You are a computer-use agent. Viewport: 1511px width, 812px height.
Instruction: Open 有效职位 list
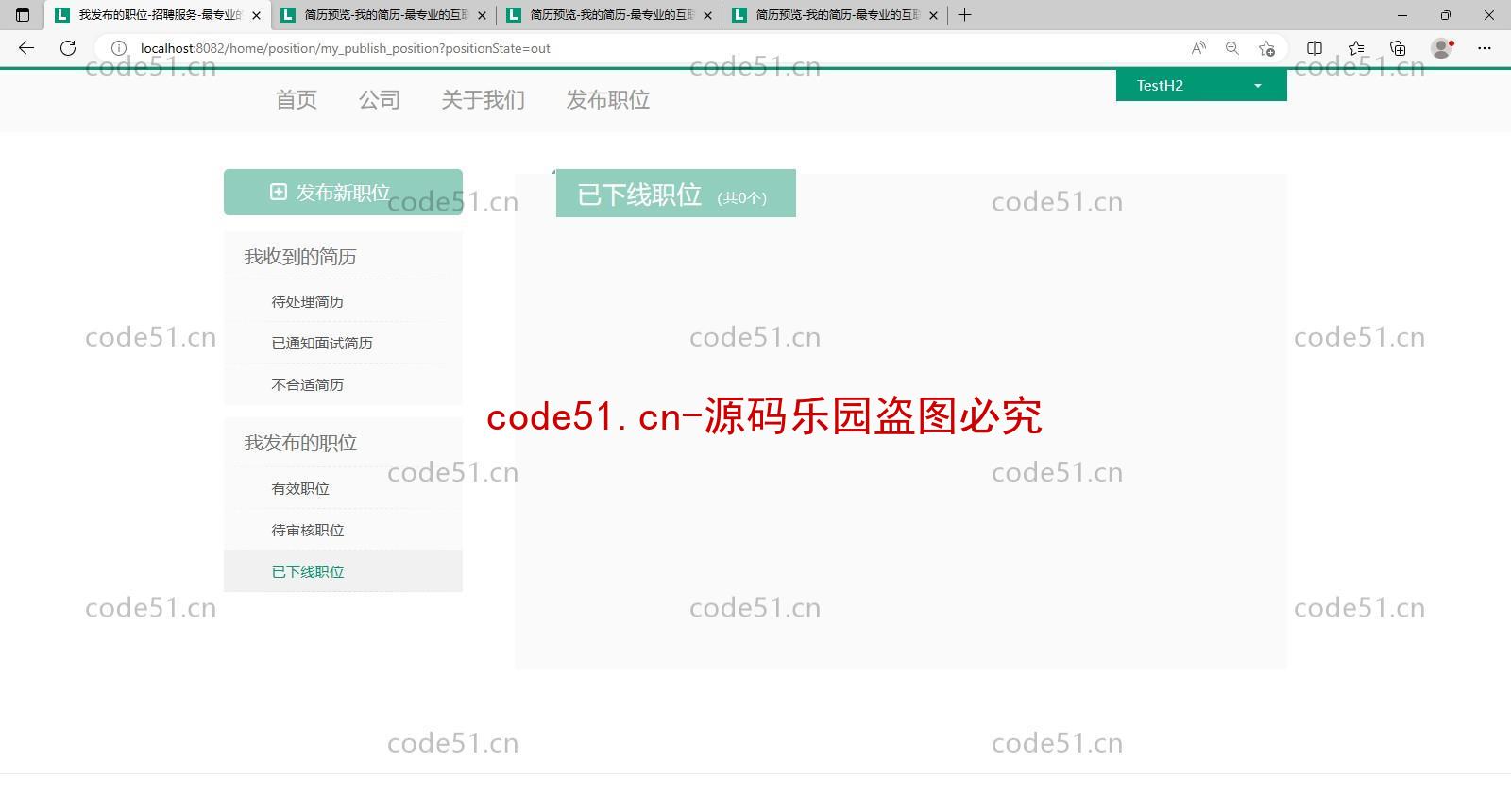(300, 489)
